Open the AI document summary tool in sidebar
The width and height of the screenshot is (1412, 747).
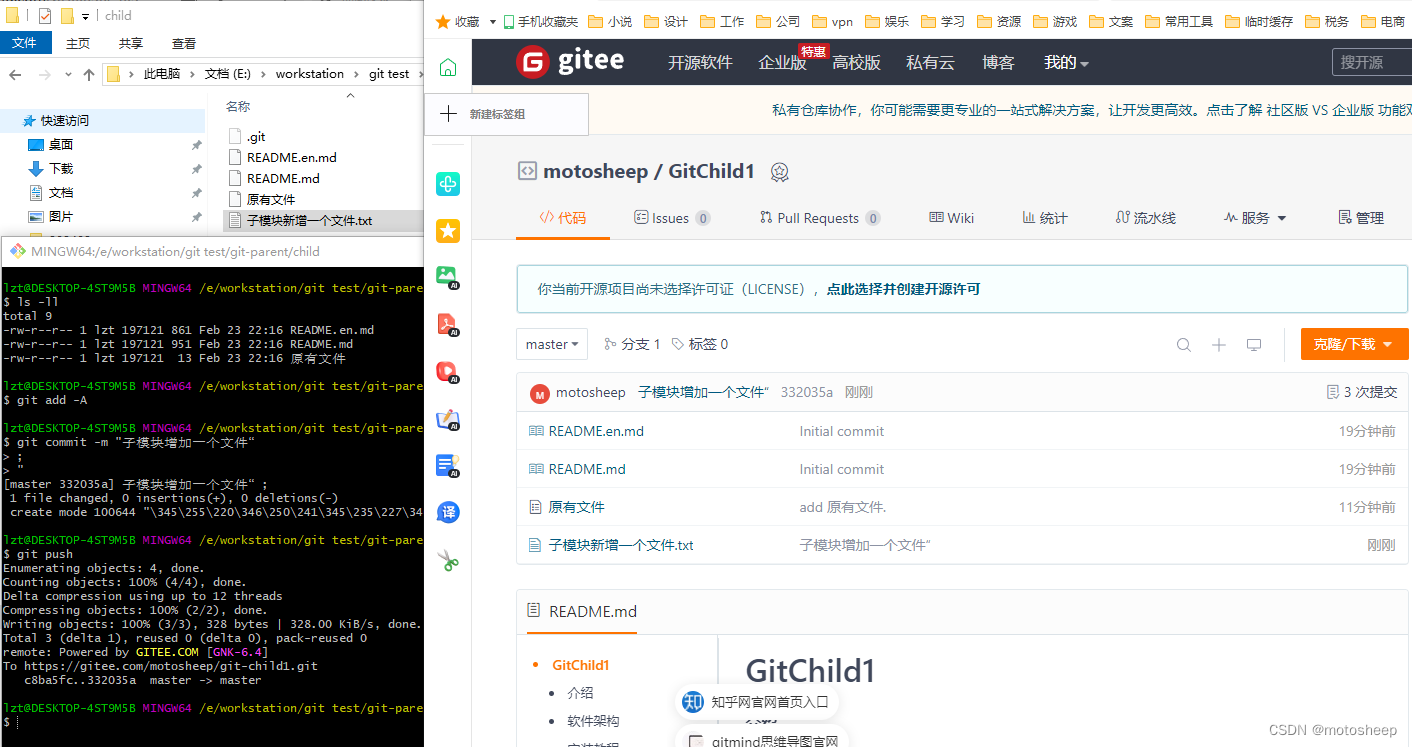(448, 465)
